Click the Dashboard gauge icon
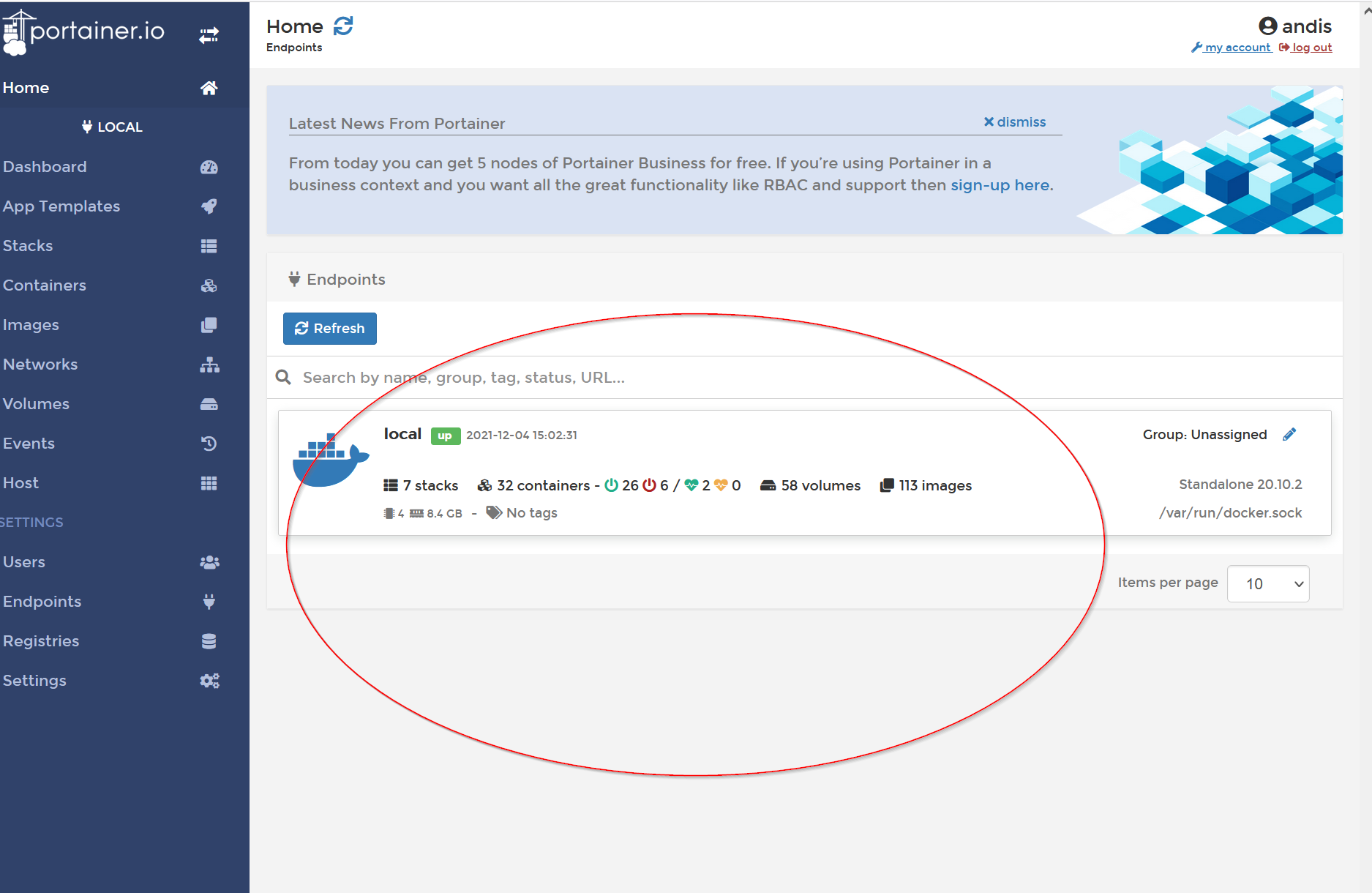 click(209, 167)
